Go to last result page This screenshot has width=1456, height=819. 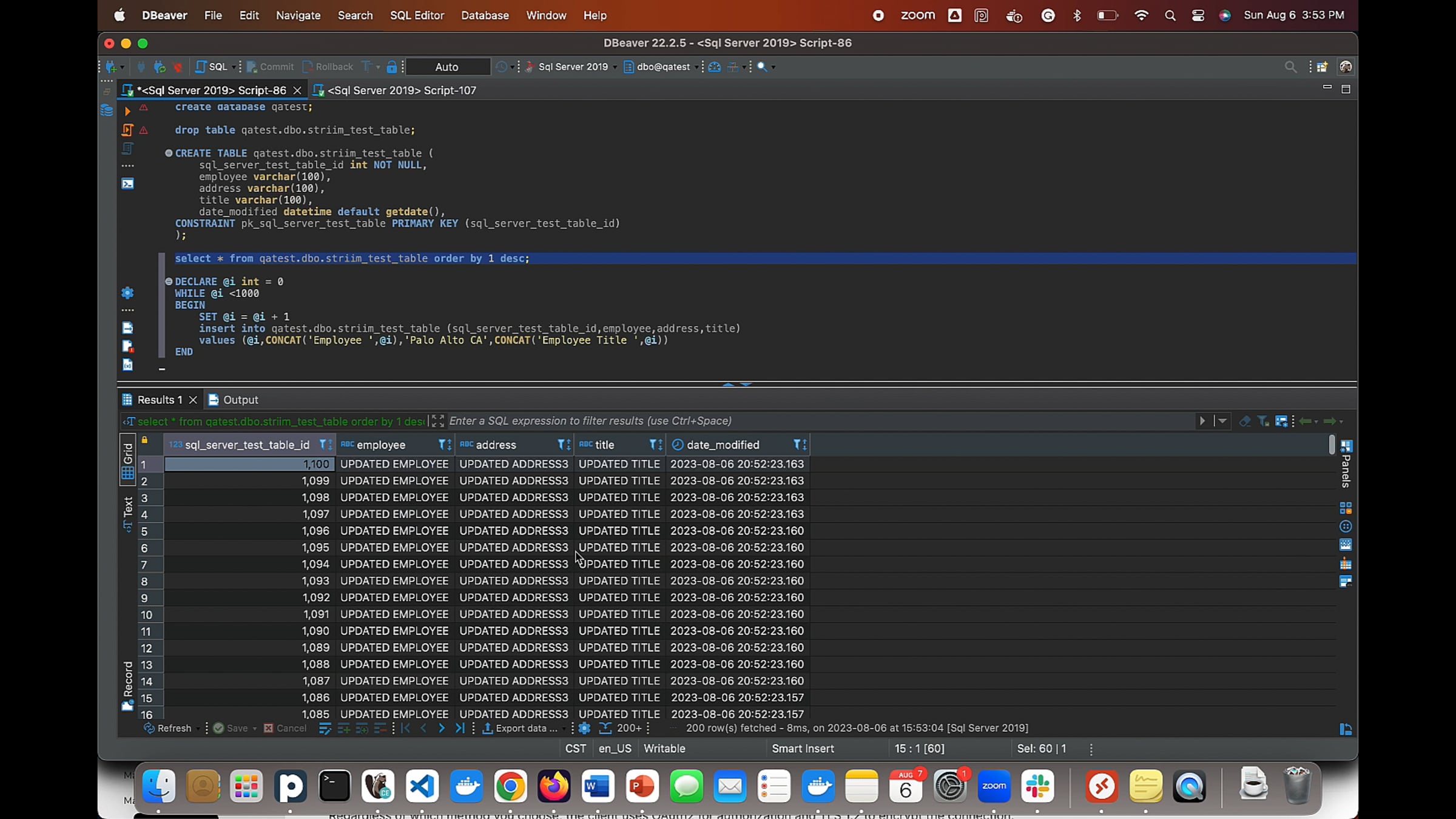point(460,728)
